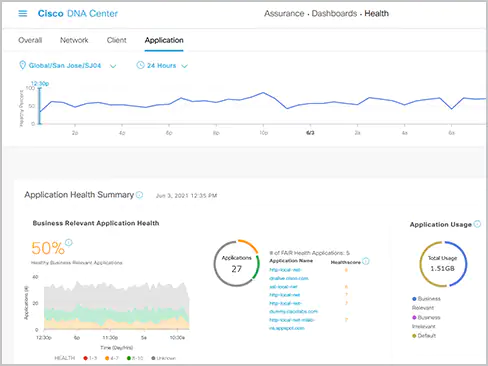The image size is (488, 366).
Task: Open info icon next to Application Health Summary
Action: pos(140,195)
